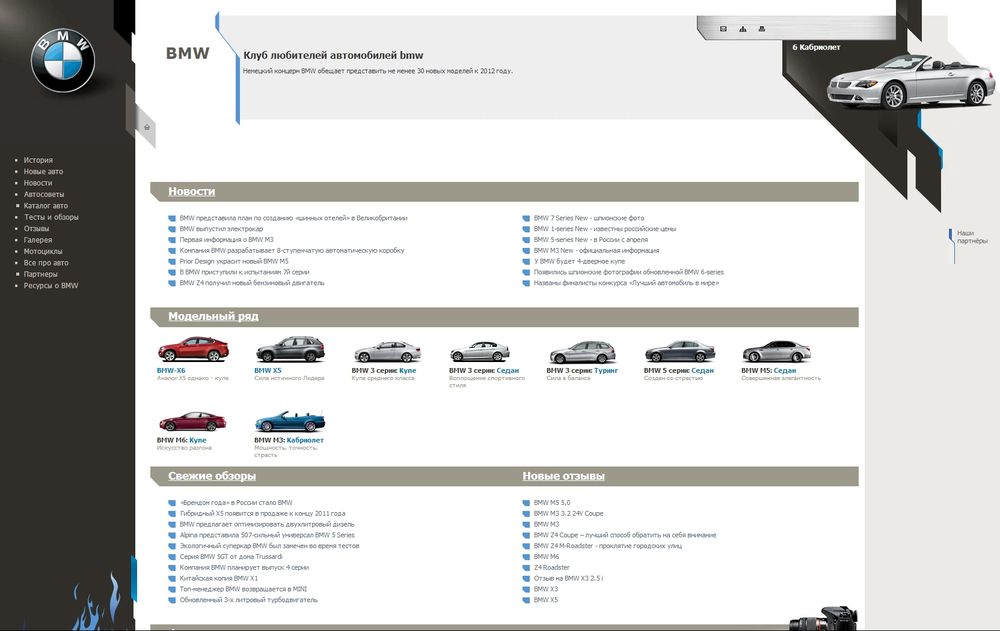The height and width of the screenshot is (631, 1000).
Task: Open the BMW-X6 text link
Action: [171, 371]
